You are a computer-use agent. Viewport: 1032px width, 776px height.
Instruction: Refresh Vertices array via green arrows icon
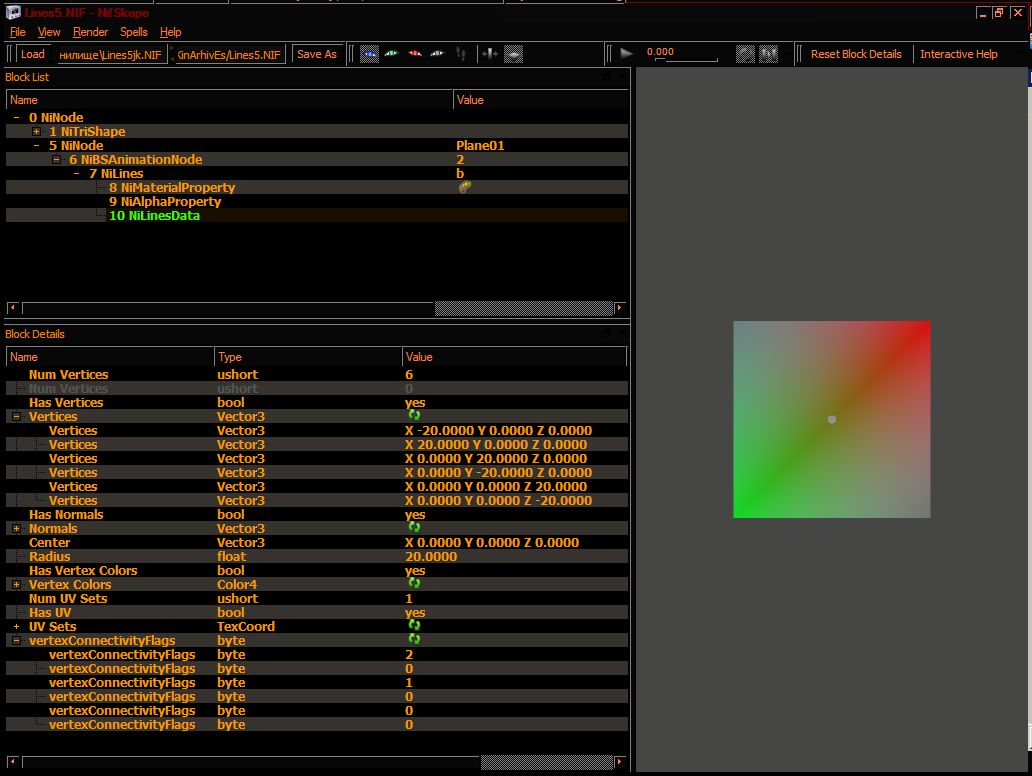click(x=414, y=415)
